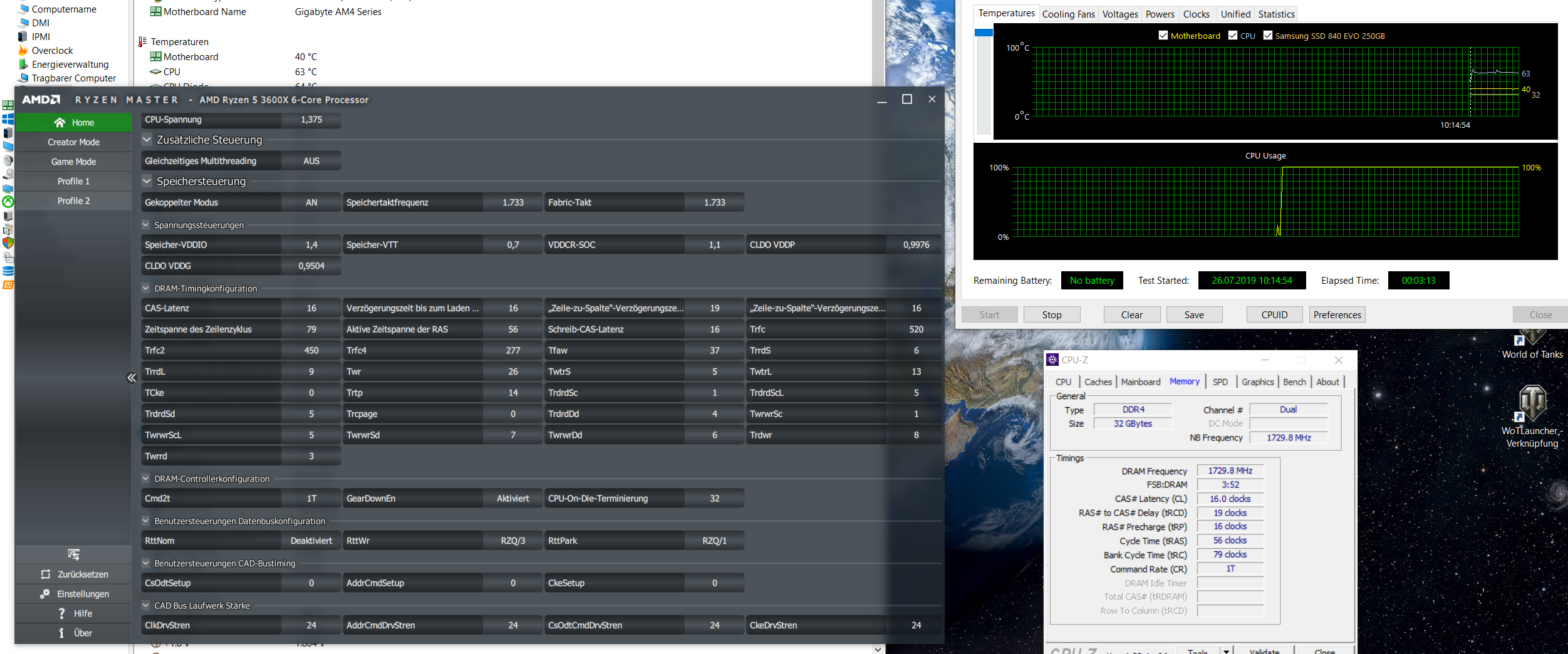Uncheck the Samsung SSD 840 EVO checkbox
The height and width of the screenshot is (654, 1568).
[x=1268, y=36]
